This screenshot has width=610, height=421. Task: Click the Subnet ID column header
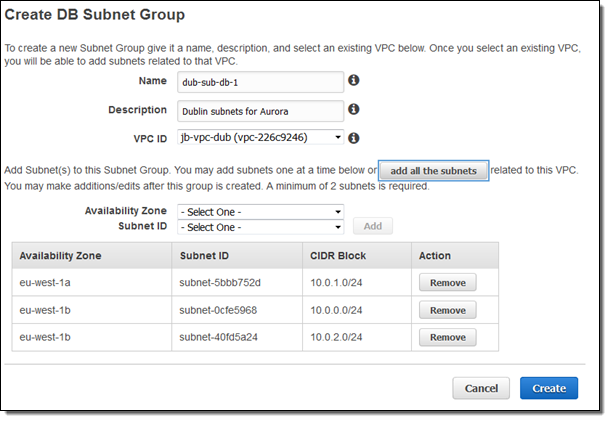206,256
